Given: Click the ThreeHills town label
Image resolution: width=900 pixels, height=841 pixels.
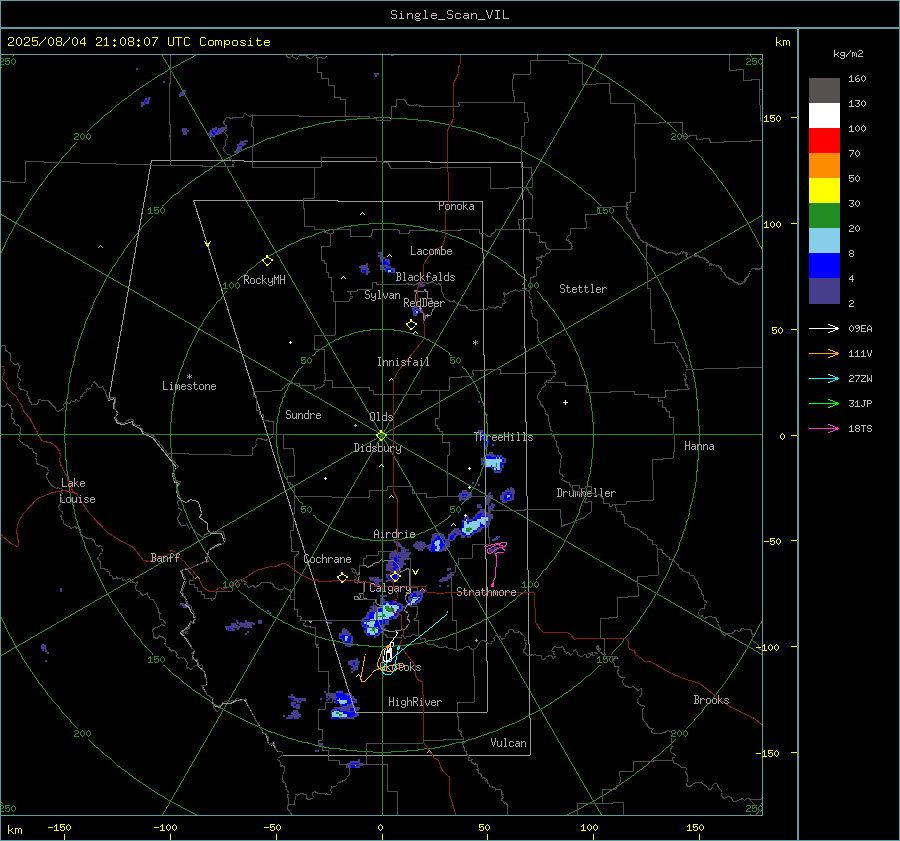Looking at the screenshot, I should [x=503, y=437].
